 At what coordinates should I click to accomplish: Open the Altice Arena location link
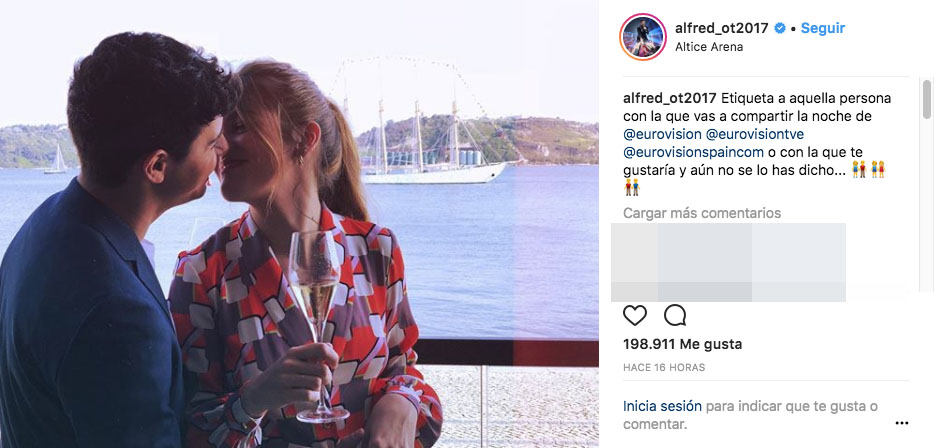[x=709, y=47]
